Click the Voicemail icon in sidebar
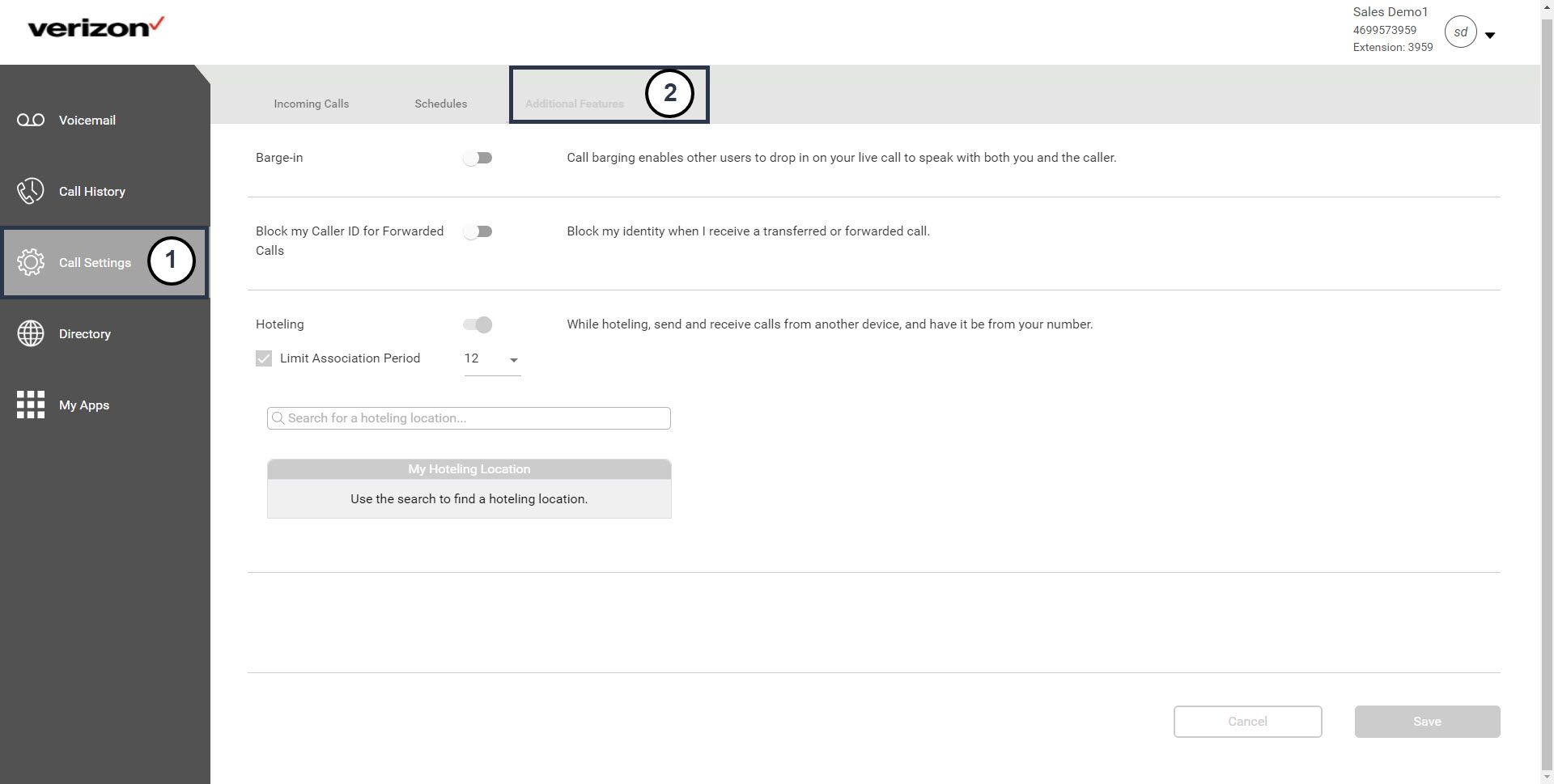This screenshot has width=1554, height=784. [31, 121]
